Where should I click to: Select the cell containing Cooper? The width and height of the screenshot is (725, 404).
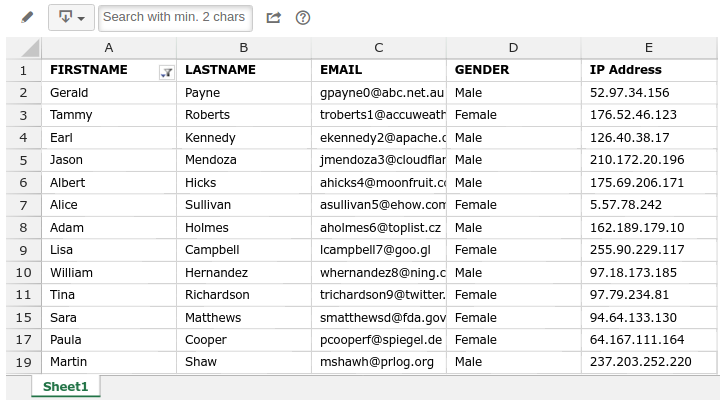click(x=244, y=340)
